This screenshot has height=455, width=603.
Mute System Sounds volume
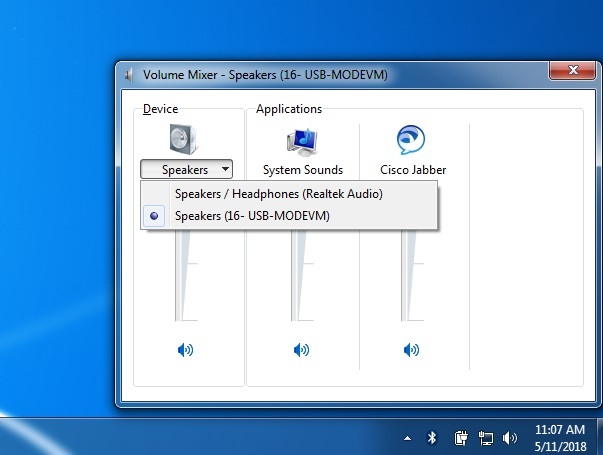(x=301, y=350)
